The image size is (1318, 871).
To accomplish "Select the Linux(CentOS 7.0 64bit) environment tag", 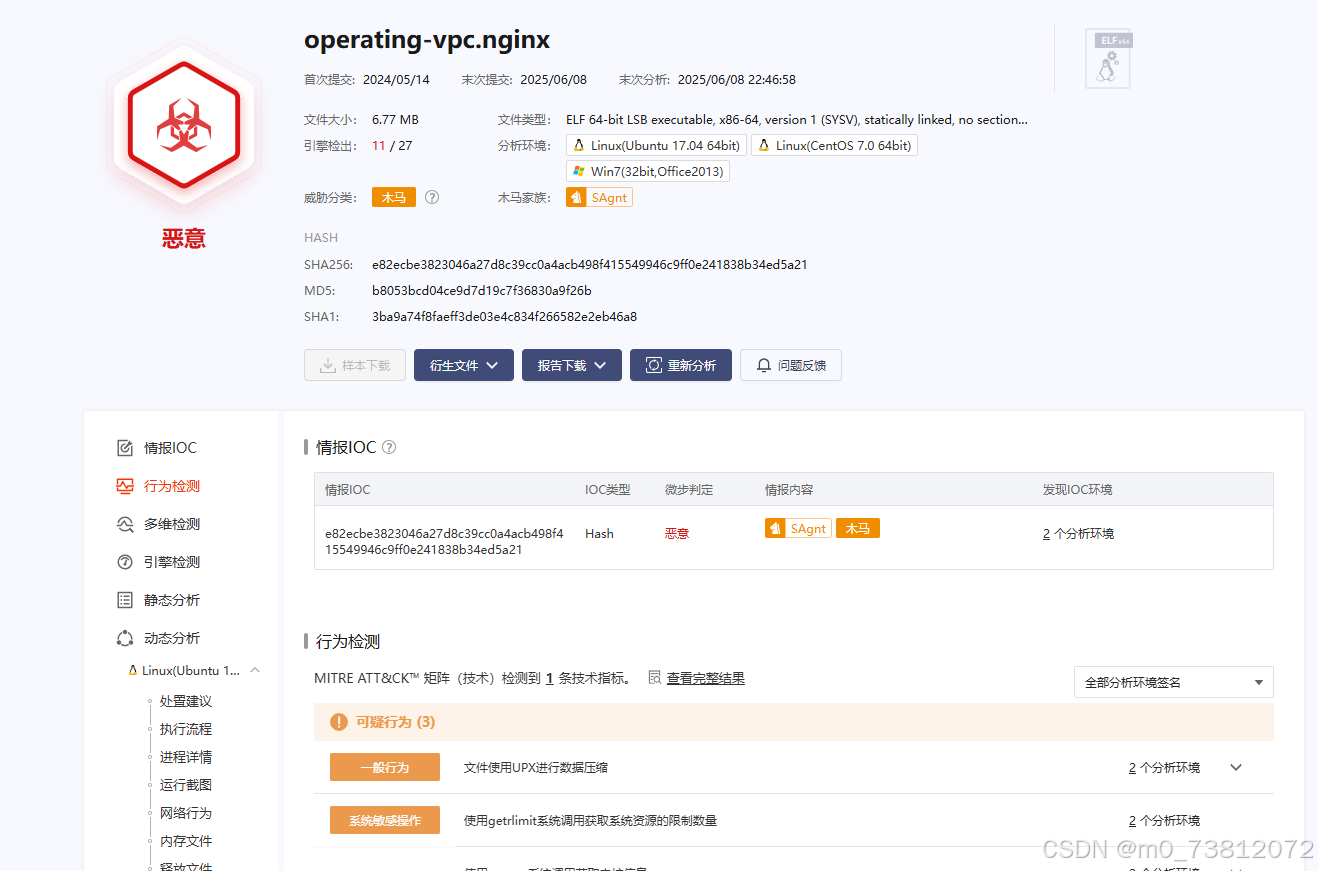I will (834, 146).
